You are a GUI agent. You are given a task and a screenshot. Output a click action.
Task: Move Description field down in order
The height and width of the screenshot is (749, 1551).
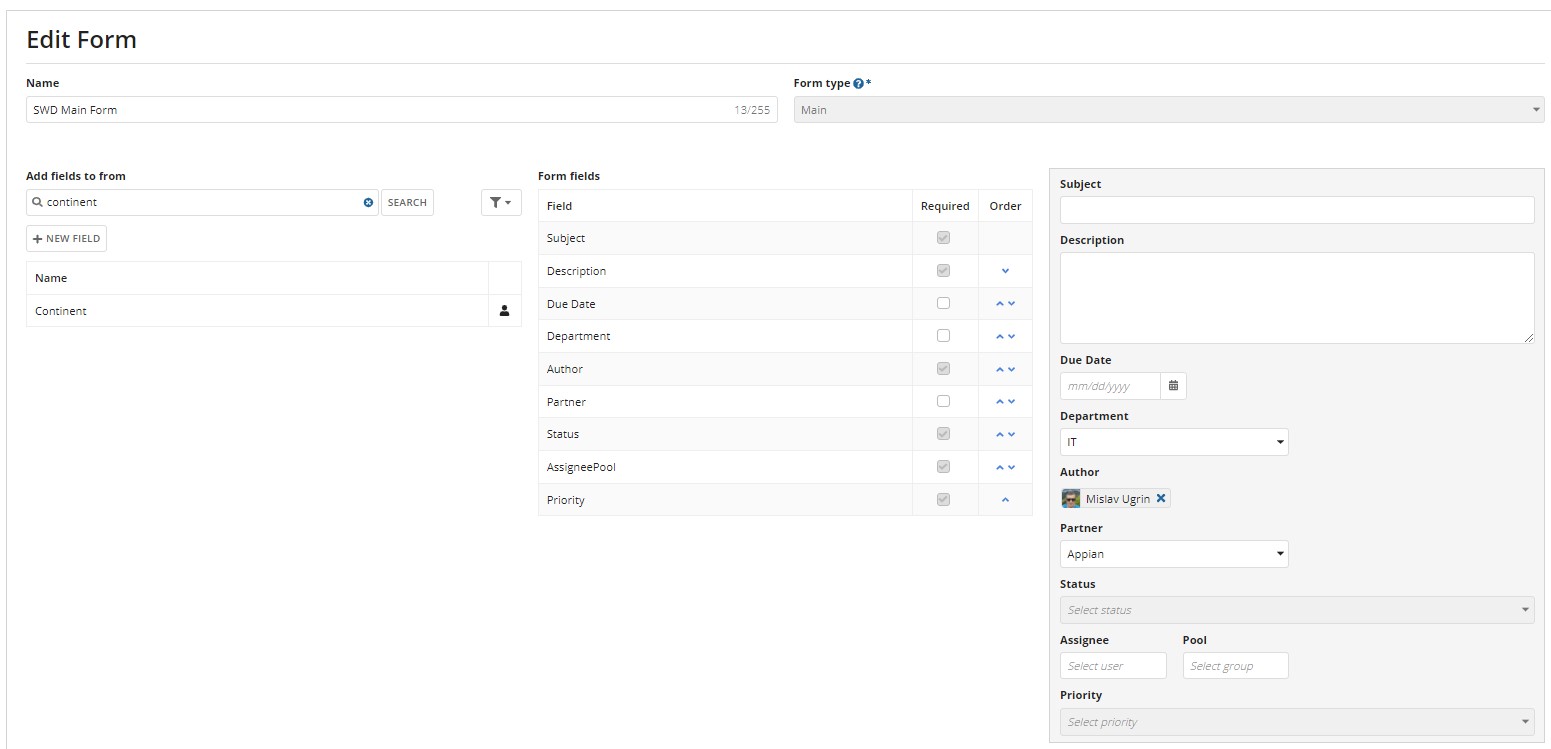(1005, 271)
